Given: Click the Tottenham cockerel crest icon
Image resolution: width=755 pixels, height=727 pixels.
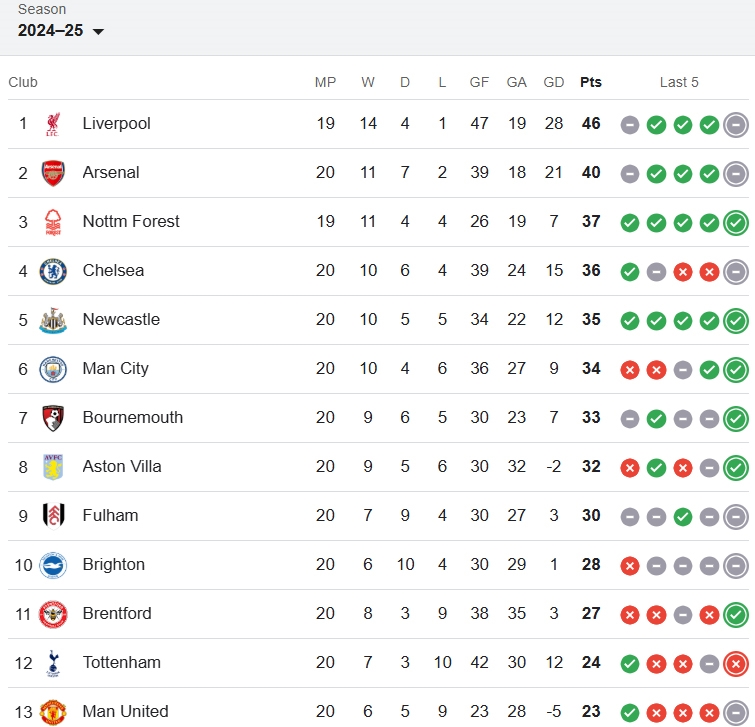Looking at the screenshot, I should 53,663.
